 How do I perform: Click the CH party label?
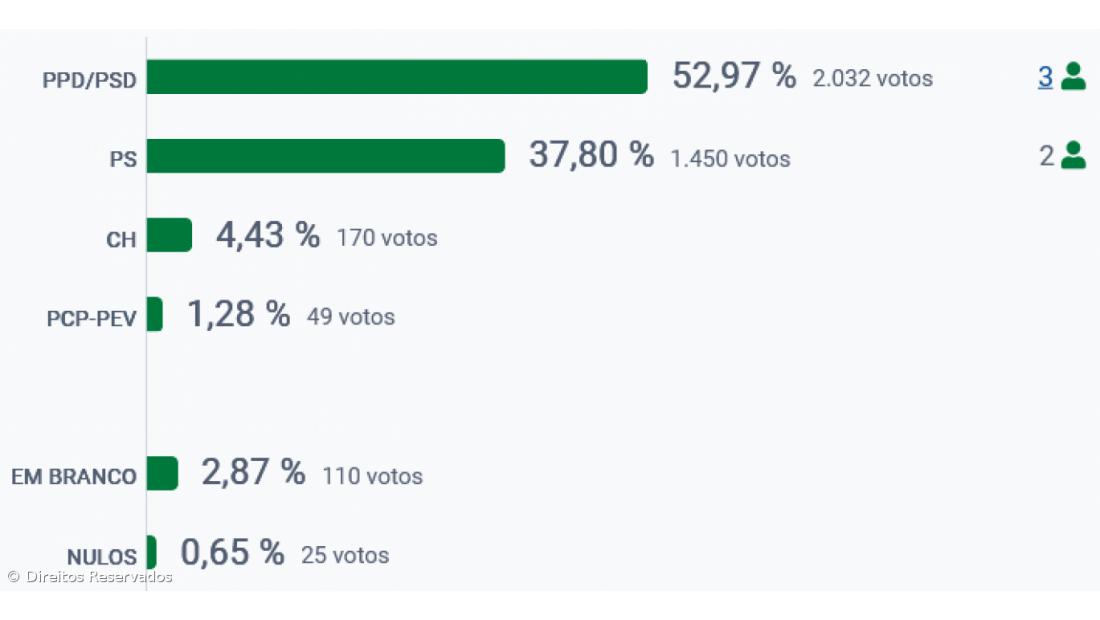(121, 240)
